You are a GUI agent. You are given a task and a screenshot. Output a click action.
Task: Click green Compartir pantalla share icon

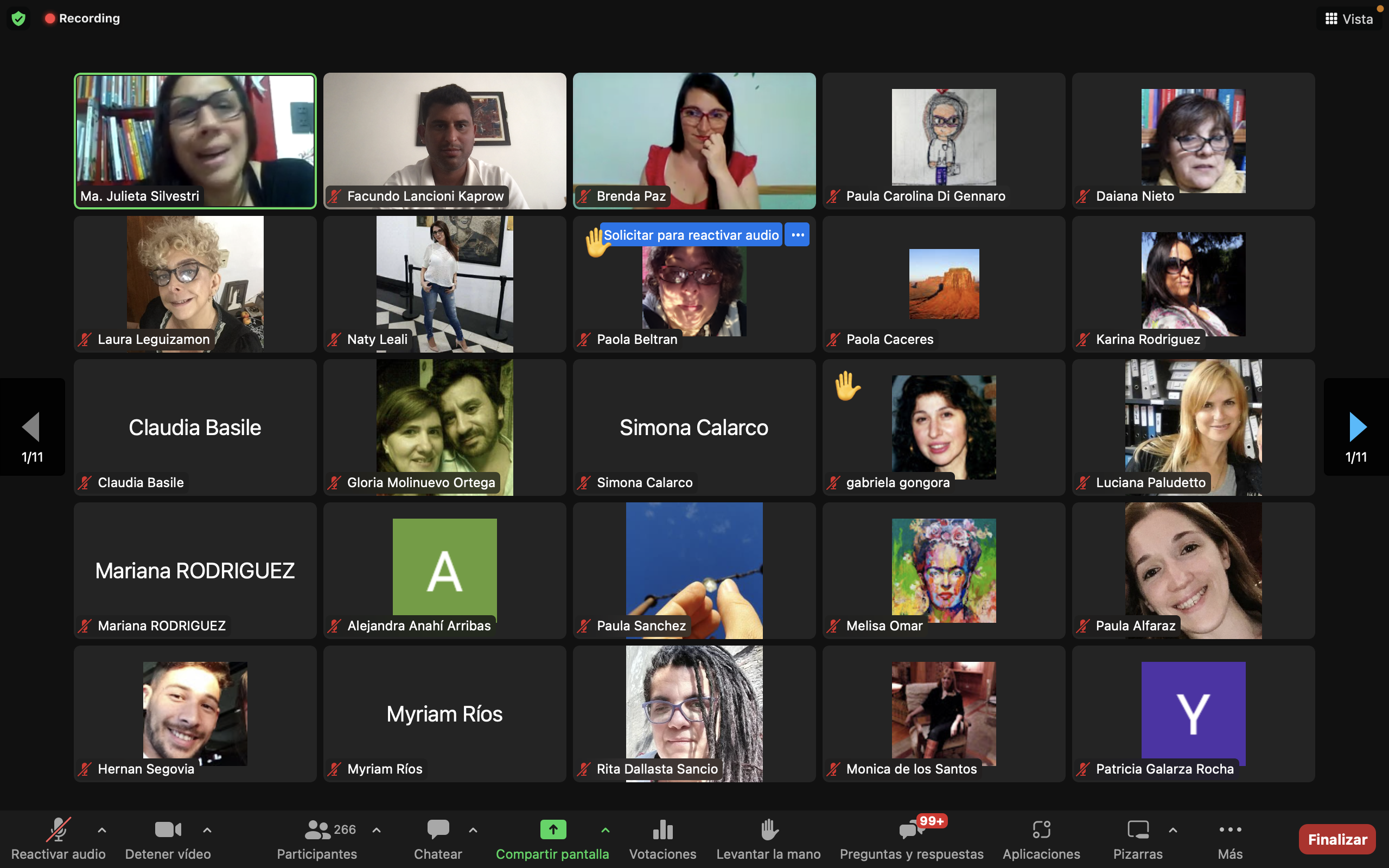(553, 829)
